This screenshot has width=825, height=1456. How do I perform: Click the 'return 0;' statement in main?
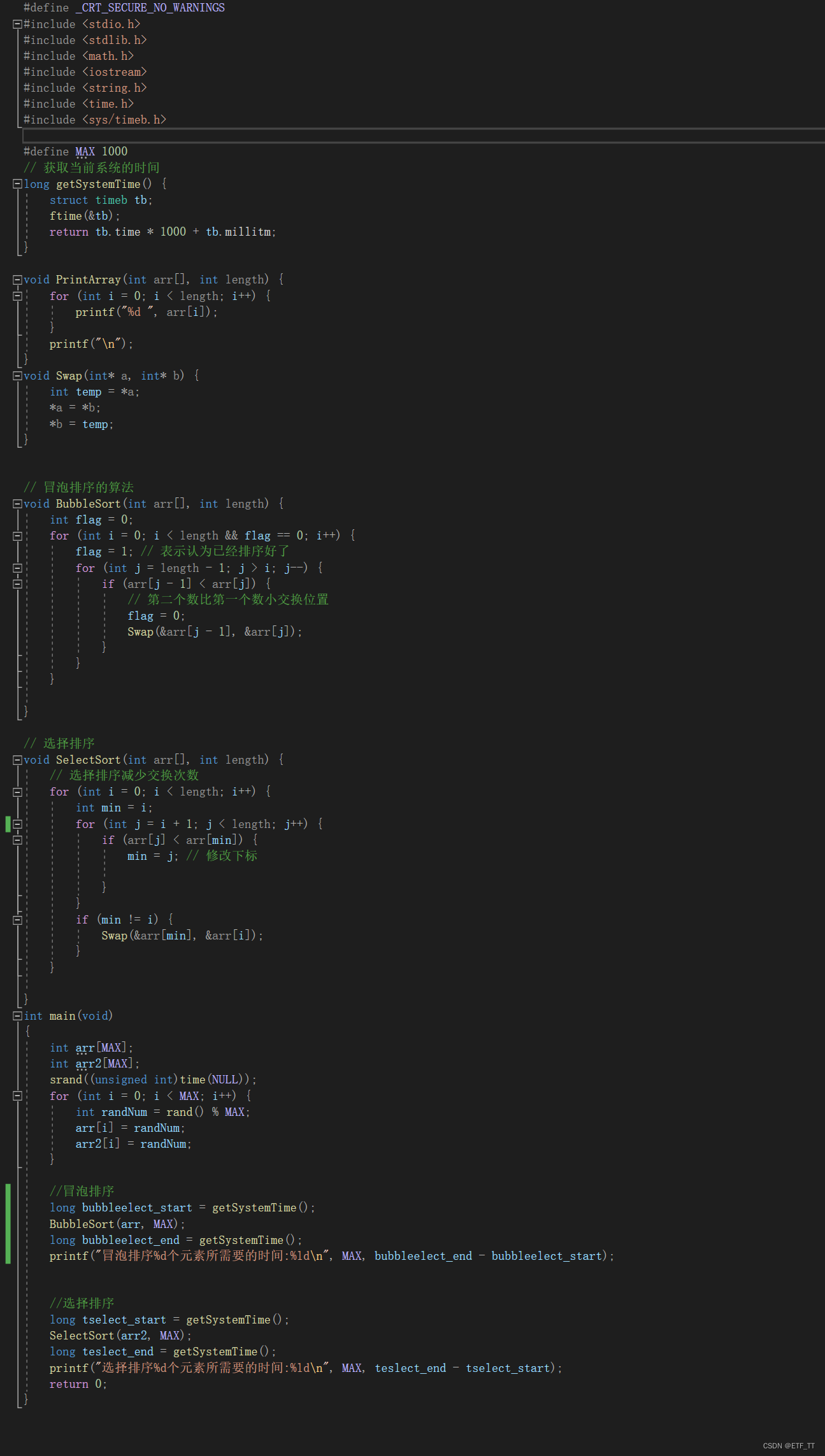[x=78, y=1384]
